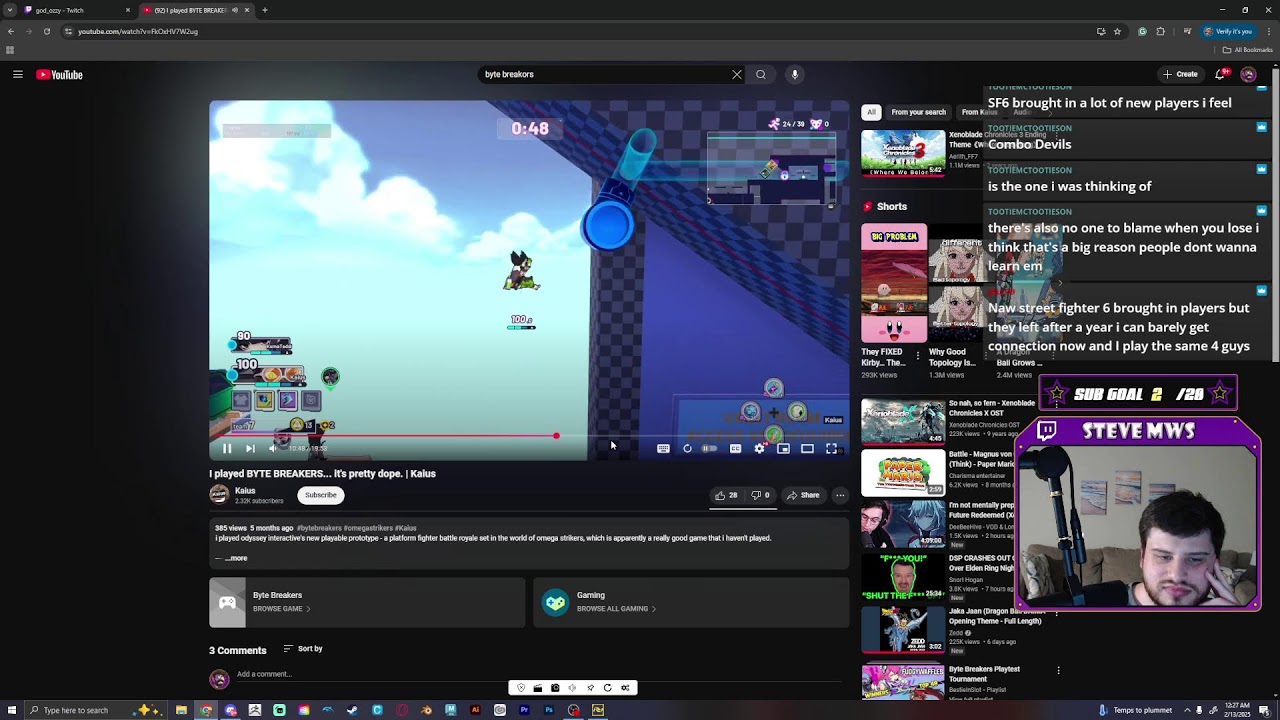Clear the search box with the X
The image size is (1280, 720).
tap(737, 74)
